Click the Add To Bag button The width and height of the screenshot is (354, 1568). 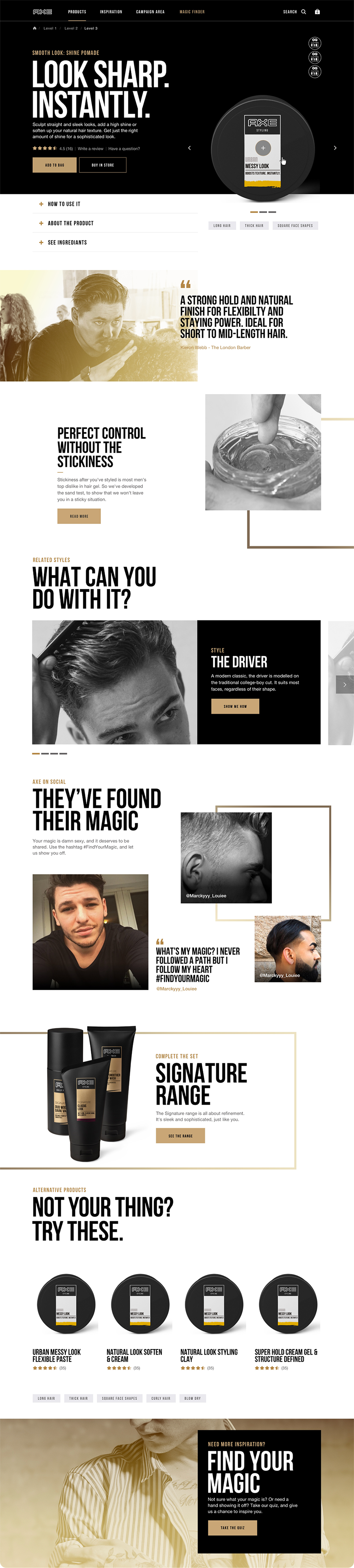(55, 165)
